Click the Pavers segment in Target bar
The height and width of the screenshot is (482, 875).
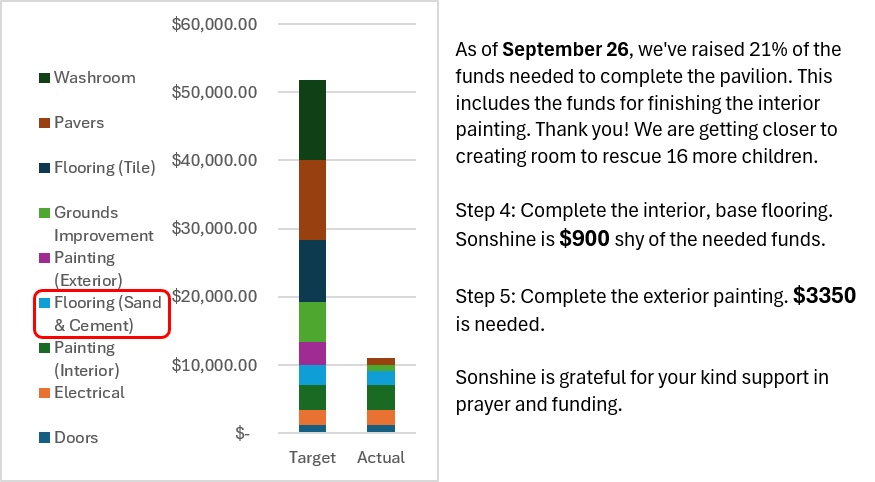coord(312,200)
